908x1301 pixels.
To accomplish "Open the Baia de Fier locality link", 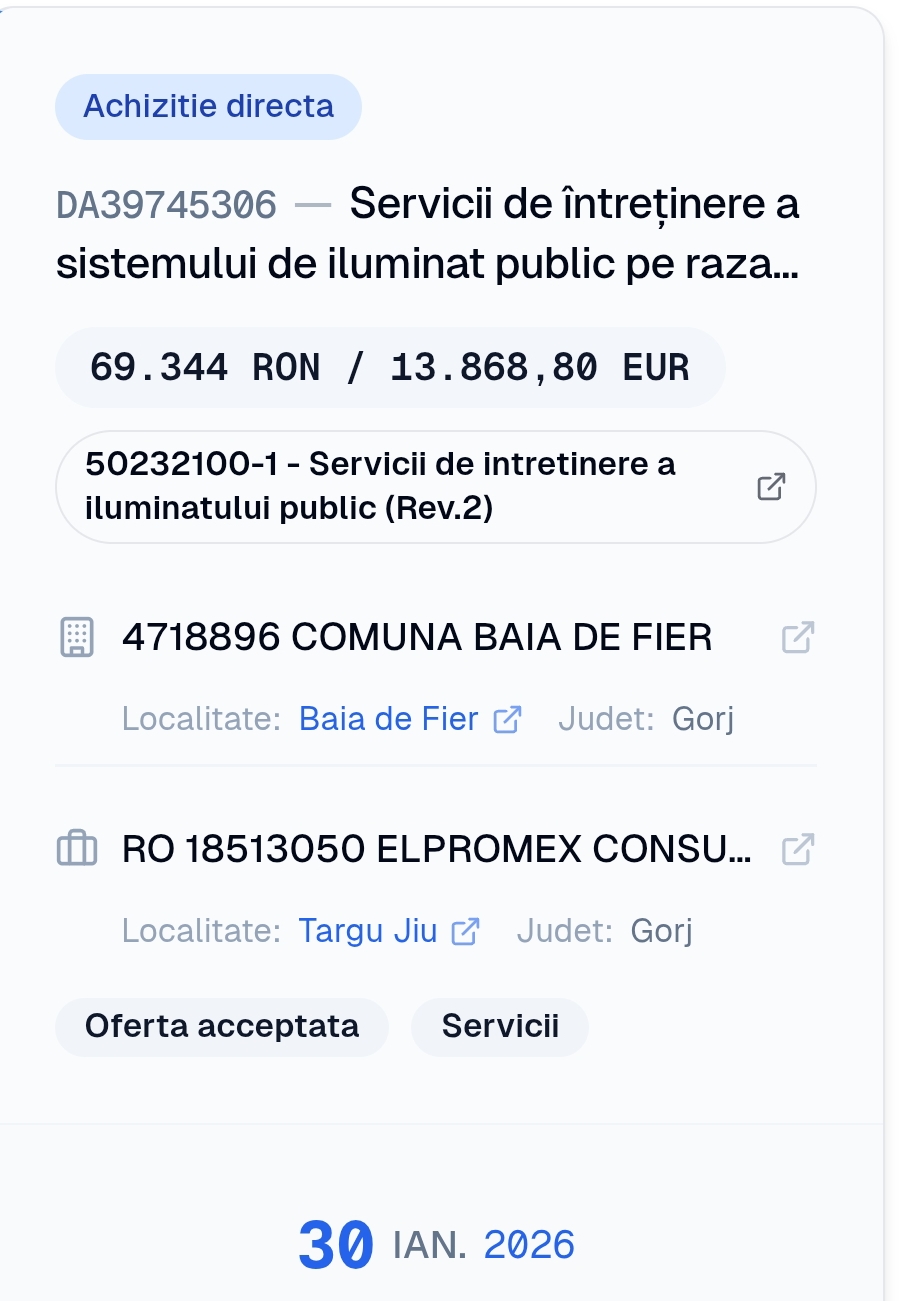I will tap(388, 719).
